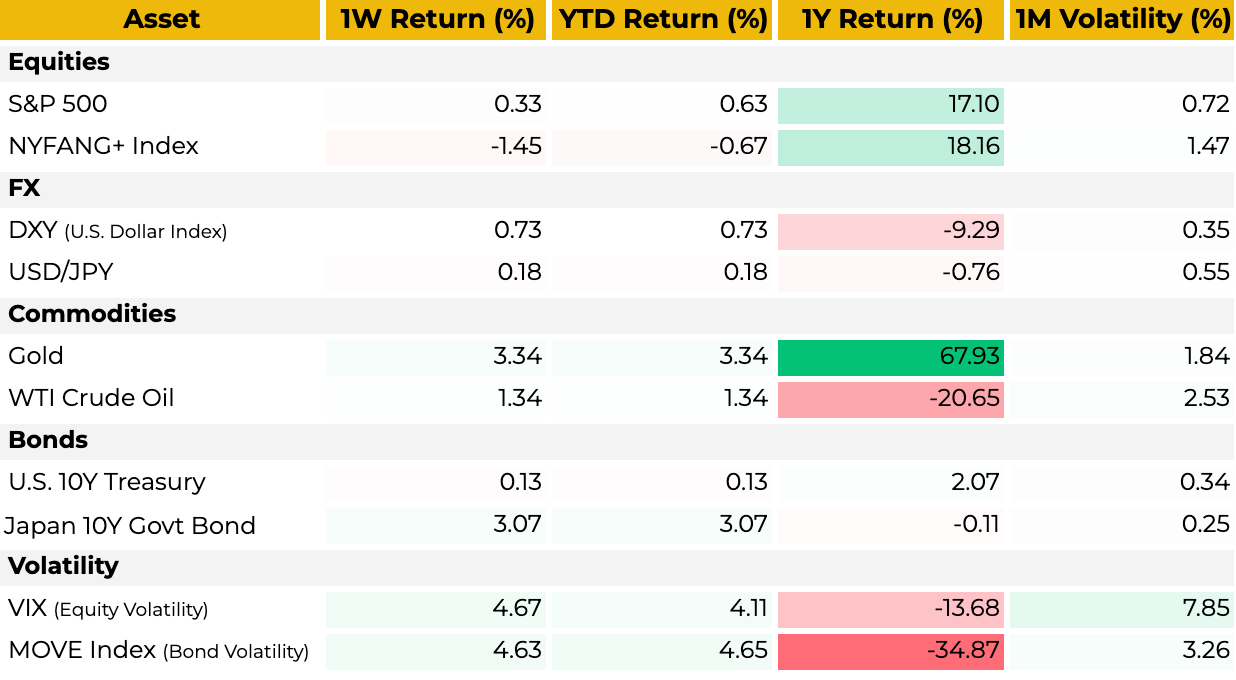Select the S&P 500 row label
This screenshot has width=1236, height=680.
(58, 104)
